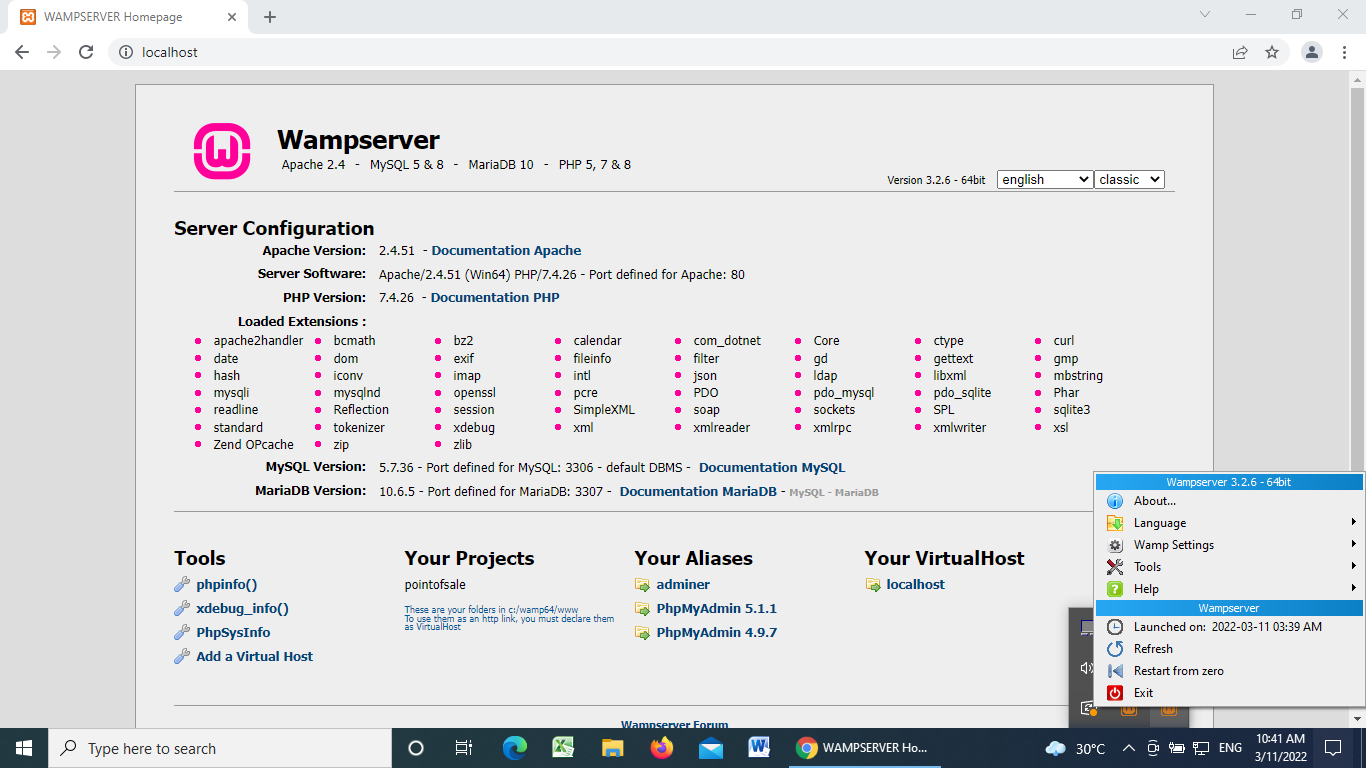The image size is (1366, 768).
Task: Open the Documentation MySQL link
Action: pos(772,468)
